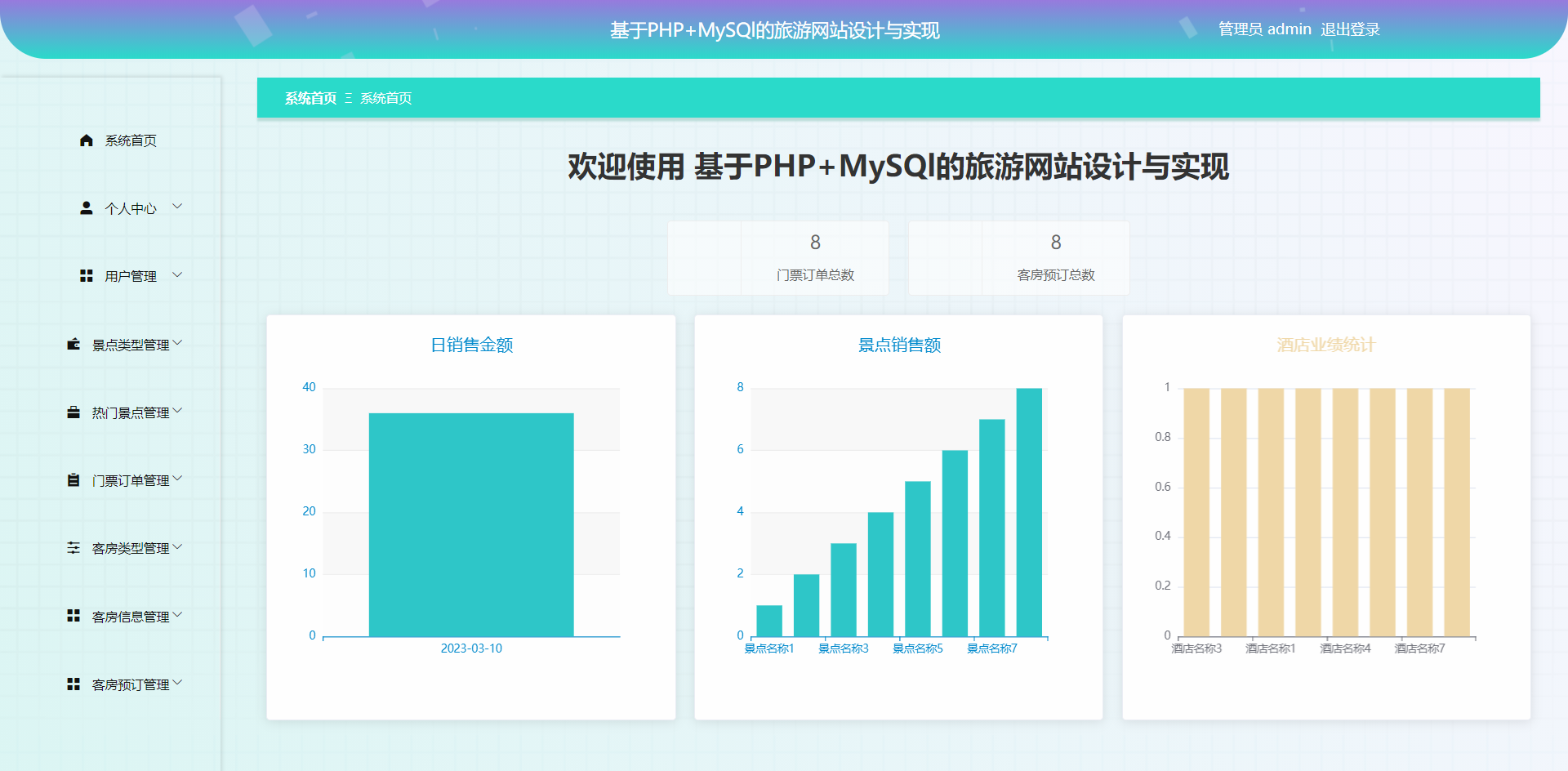Click 退出登录 to log out
The image size is (1568, 771).
coord(1350,29)
